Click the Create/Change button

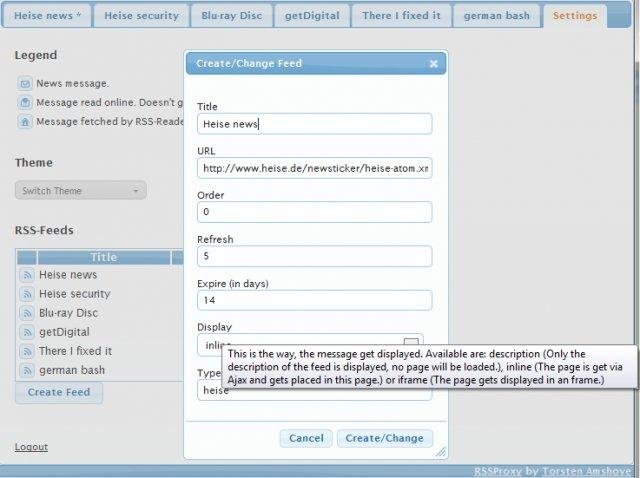(384, 438)
